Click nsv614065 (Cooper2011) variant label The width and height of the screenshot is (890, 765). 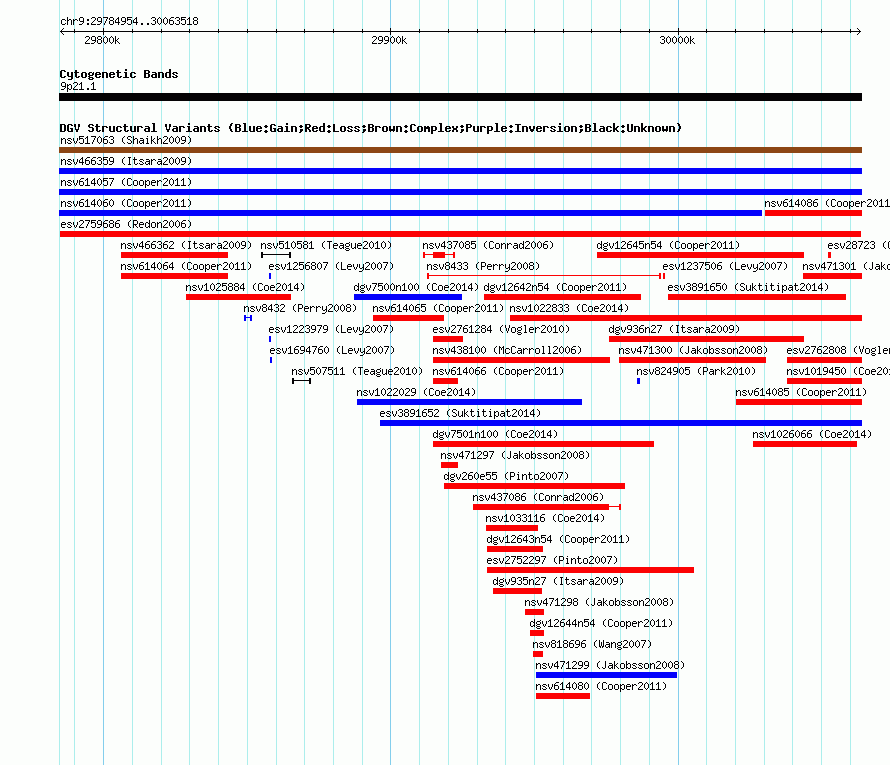(438, 308)
